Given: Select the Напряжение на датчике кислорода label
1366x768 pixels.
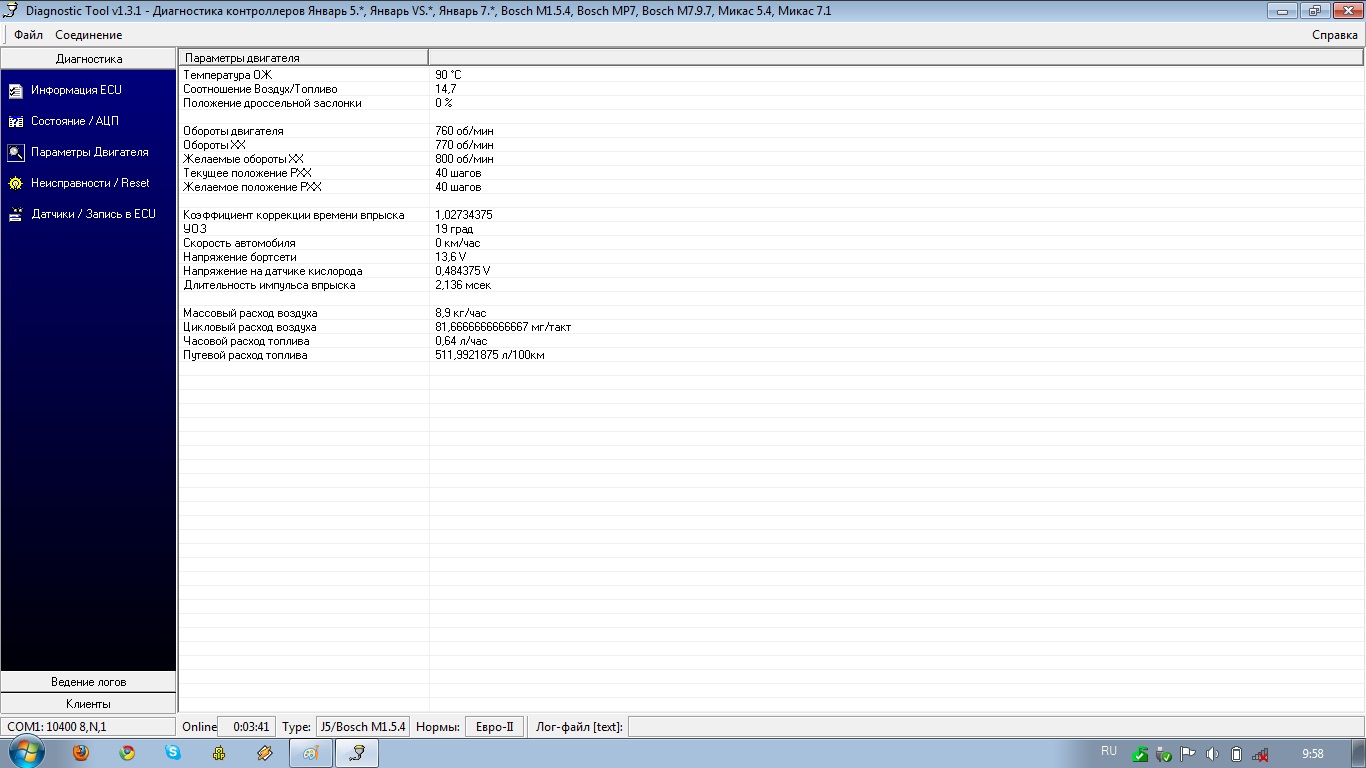Looking at the screenshot, I should click(x=273, y=271).
